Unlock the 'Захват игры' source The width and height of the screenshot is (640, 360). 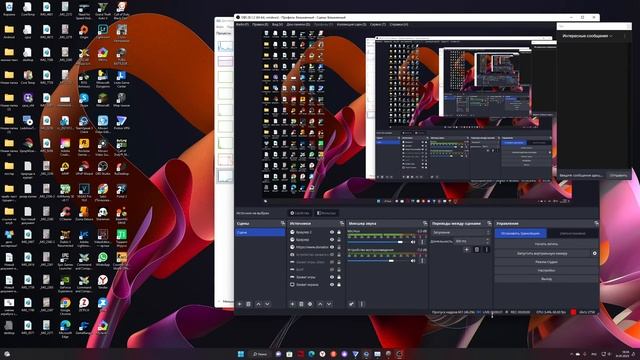tap(339, 277)
